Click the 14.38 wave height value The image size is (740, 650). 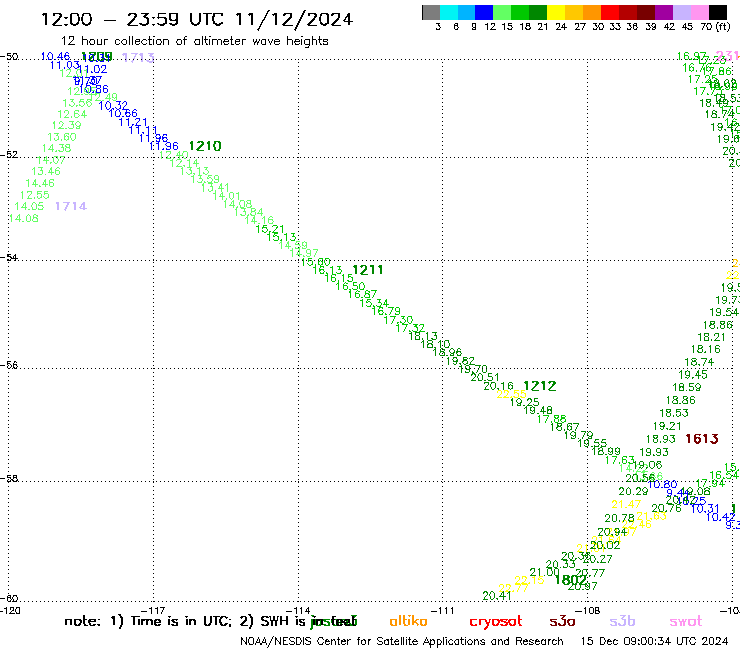(x=56, y=148)
